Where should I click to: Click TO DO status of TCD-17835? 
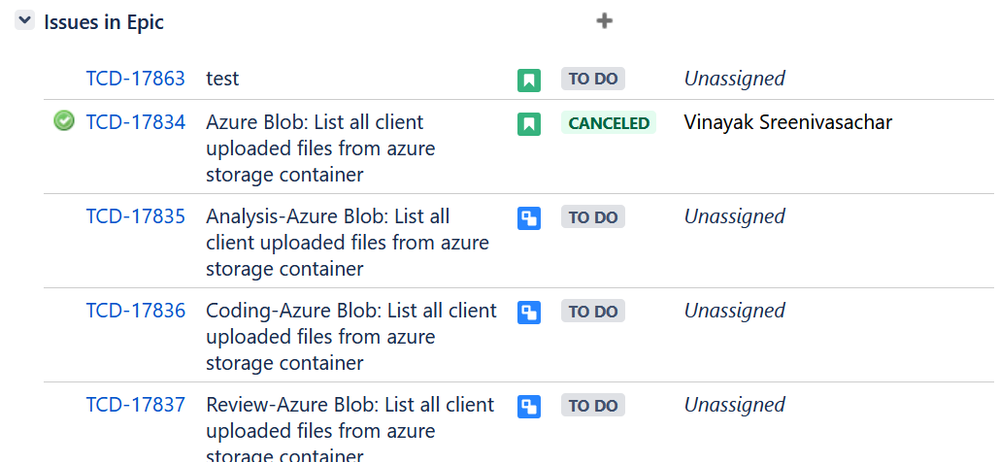click(593, 217)
